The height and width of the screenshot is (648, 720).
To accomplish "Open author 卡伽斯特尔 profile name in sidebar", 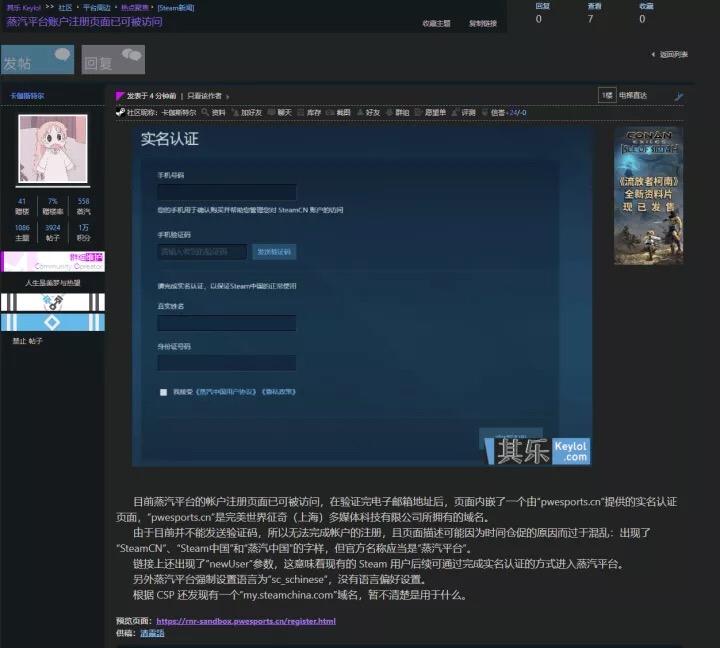I will (27, 96).
